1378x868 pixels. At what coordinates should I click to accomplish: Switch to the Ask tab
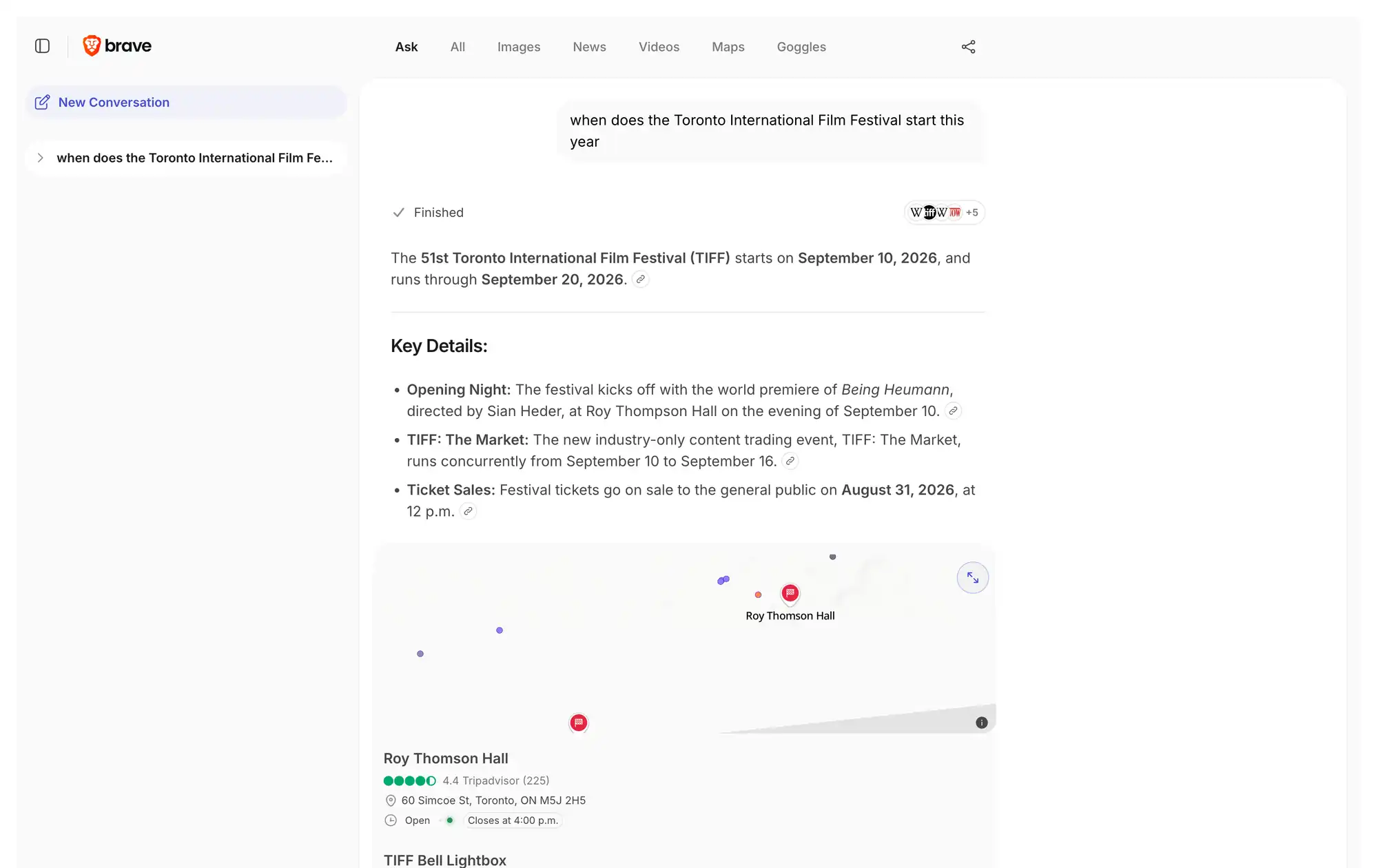click(x=407, y=47)
